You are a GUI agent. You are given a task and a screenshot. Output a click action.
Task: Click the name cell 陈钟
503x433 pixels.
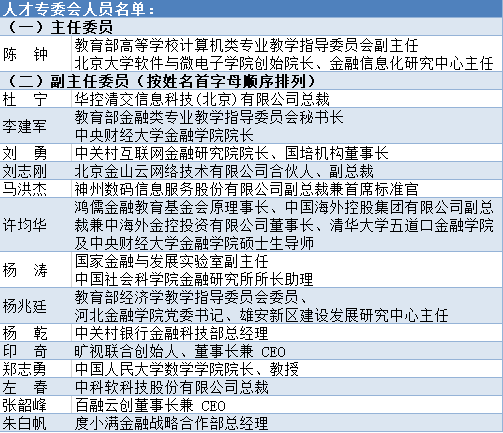coord(36,54)
